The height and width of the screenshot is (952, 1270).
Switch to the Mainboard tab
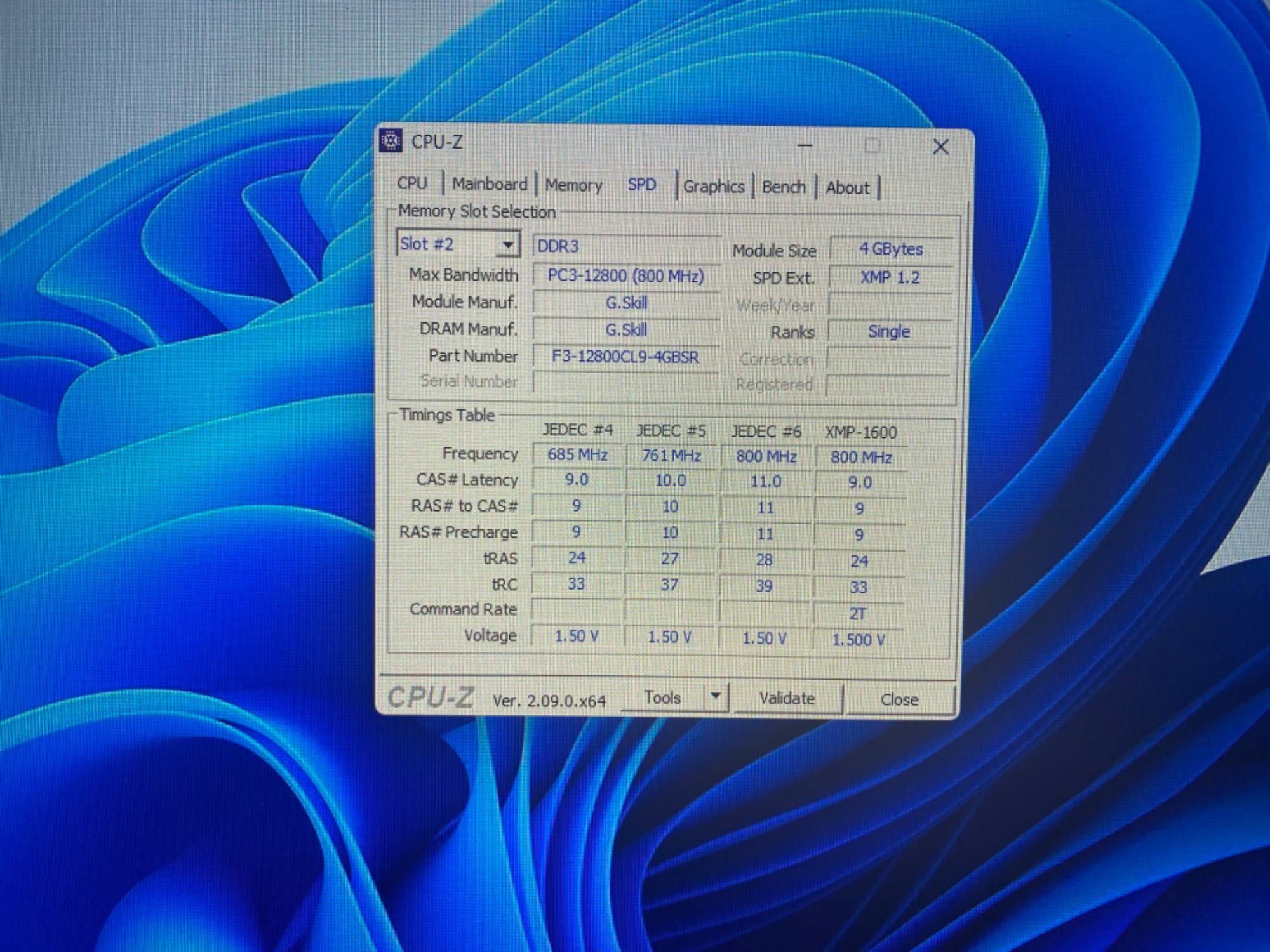(490, 184)
